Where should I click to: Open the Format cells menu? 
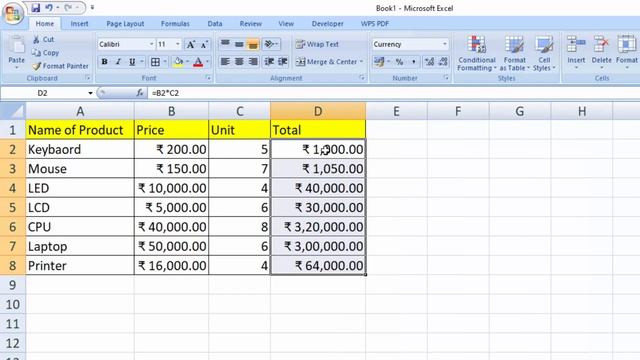tap(627, 53)
